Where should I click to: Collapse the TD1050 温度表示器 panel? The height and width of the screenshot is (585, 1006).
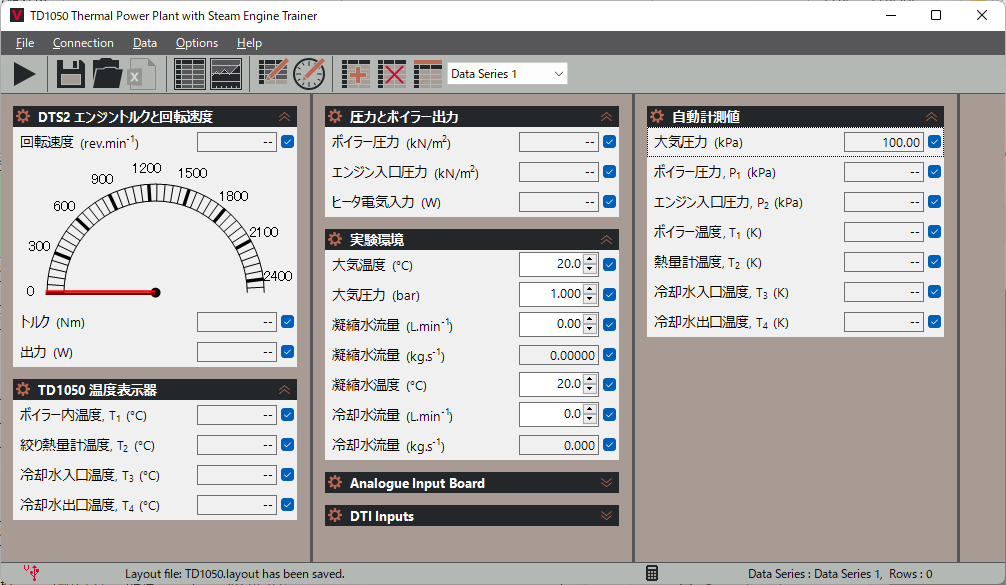284,390
